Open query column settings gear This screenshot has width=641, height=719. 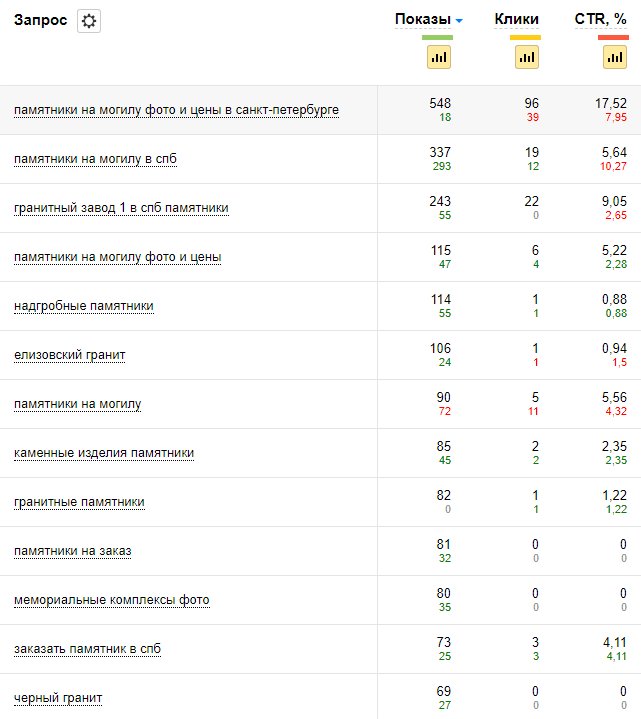89,21
